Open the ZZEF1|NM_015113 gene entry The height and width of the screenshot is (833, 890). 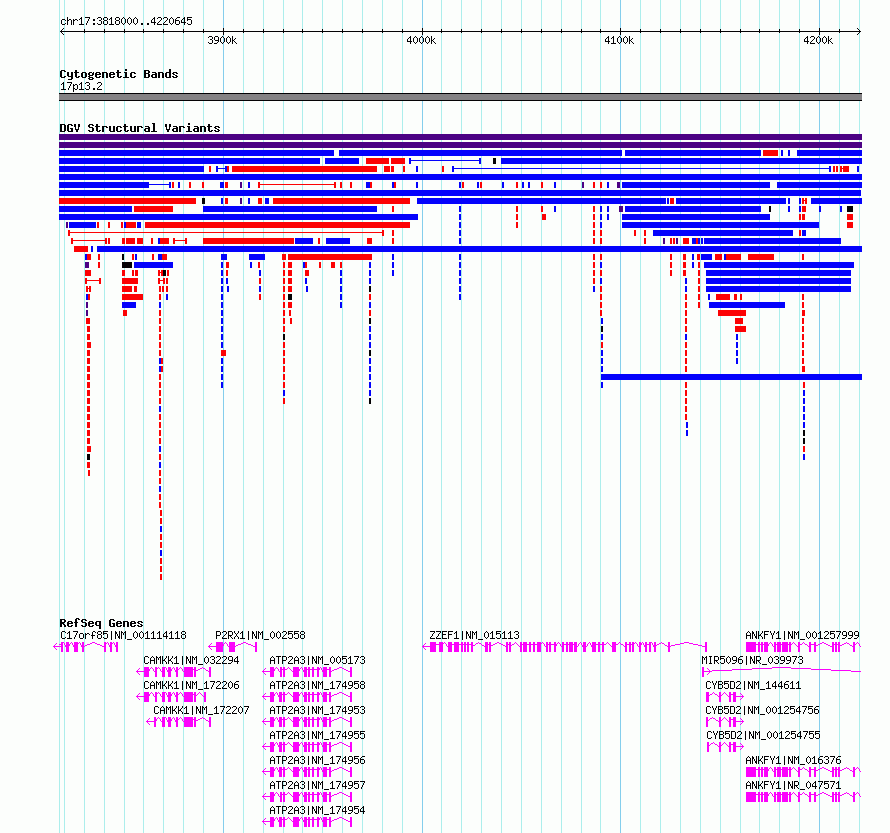tap(474, 635)
